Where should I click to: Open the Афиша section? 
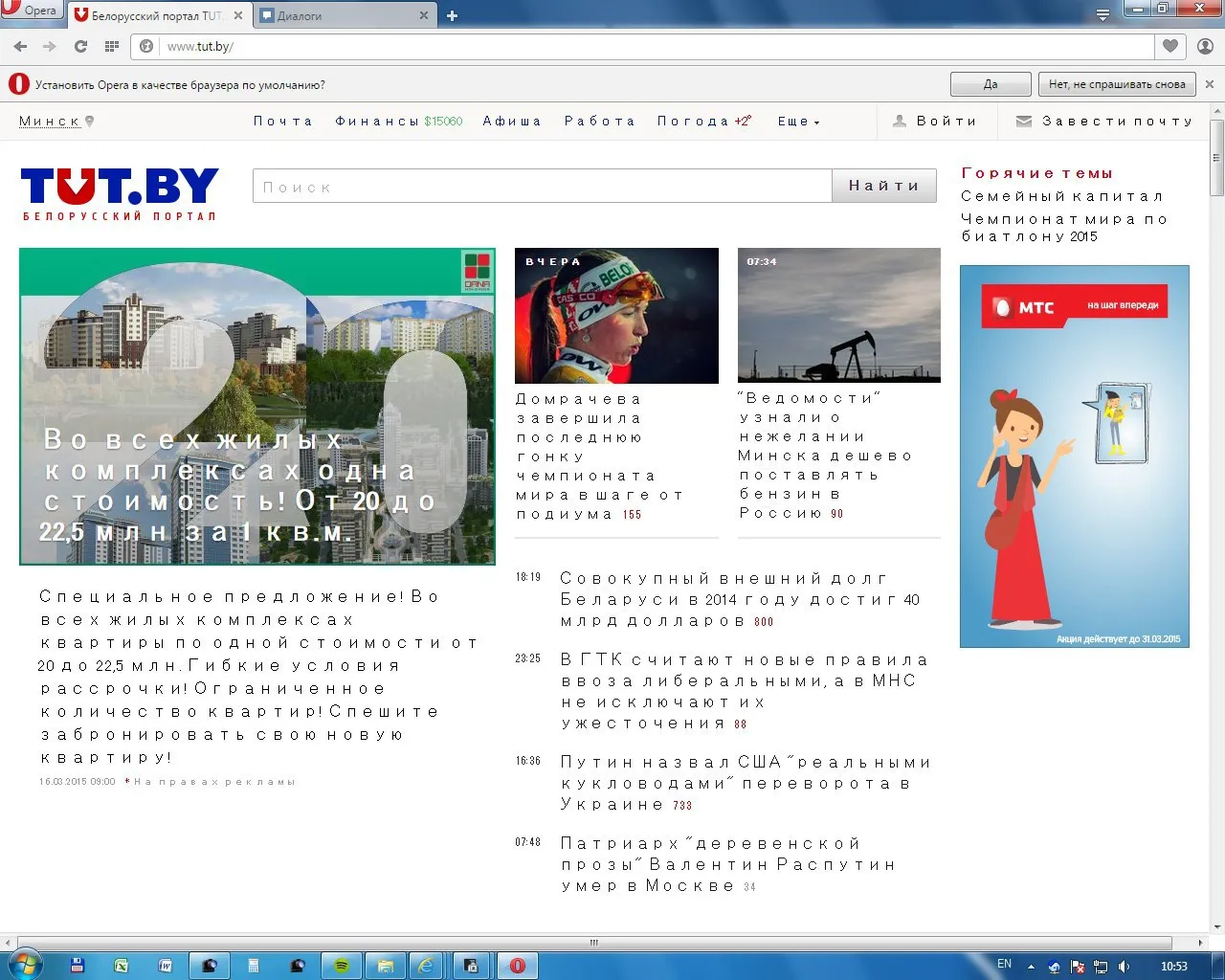pos(512,122)
